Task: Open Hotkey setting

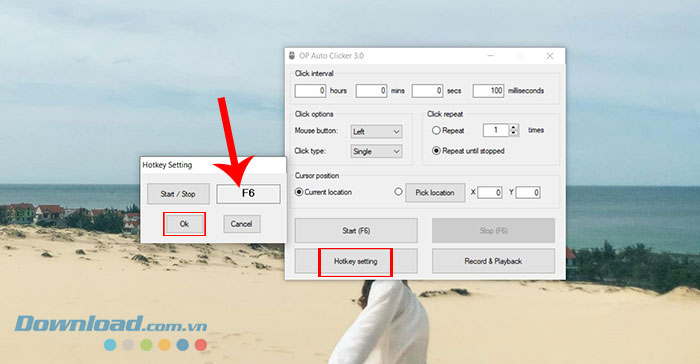Action: click(356, 261)
